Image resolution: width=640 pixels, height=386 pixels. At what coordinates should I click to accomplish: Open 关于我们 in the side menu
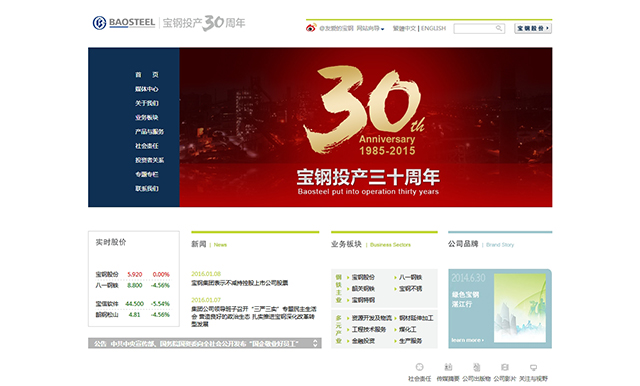147,103
